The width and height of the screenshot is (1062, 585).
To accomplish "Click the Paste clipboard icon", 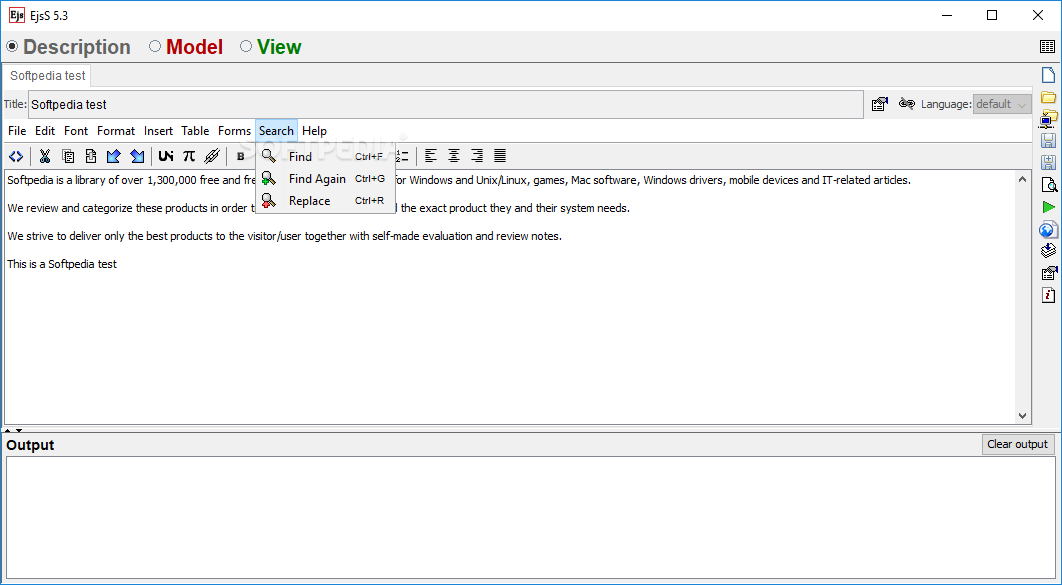I will pos(91,156).
